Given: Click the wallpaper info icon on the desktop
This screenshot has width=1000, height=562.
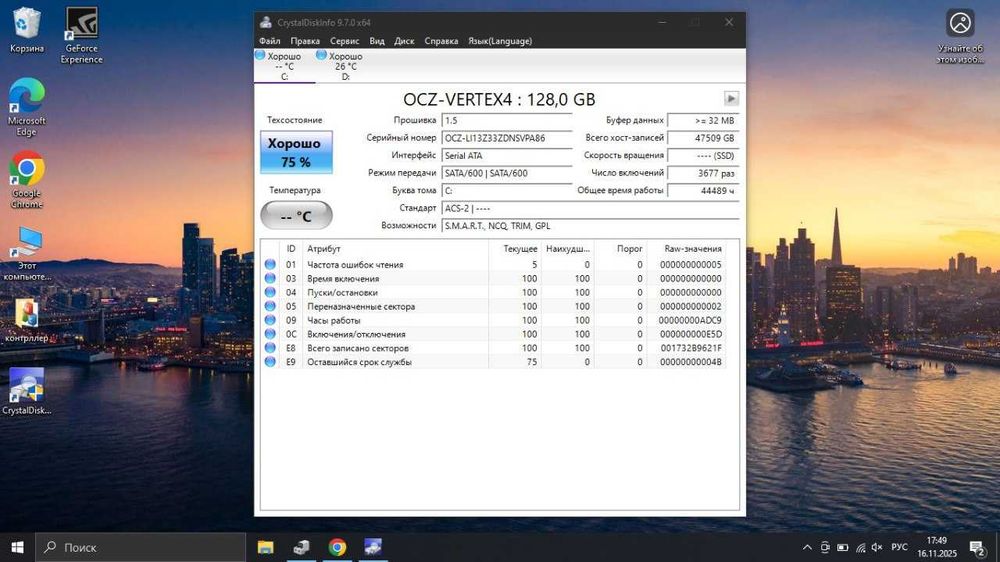Looking at the screenshot, I should pyautogui.click(x=960, y=36).
